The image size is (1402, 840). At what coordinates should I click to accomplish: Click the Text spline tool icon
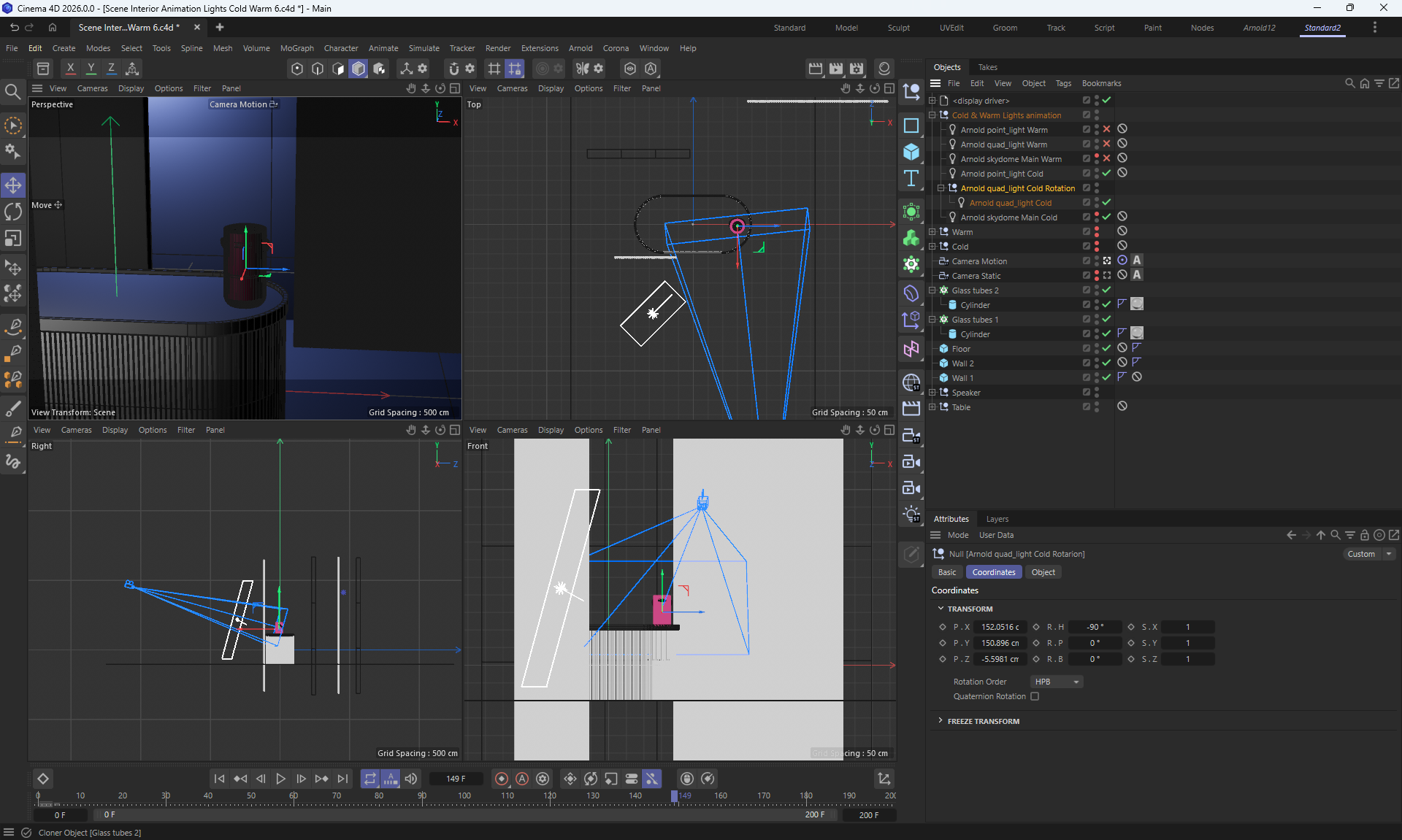tap(911, 178)
